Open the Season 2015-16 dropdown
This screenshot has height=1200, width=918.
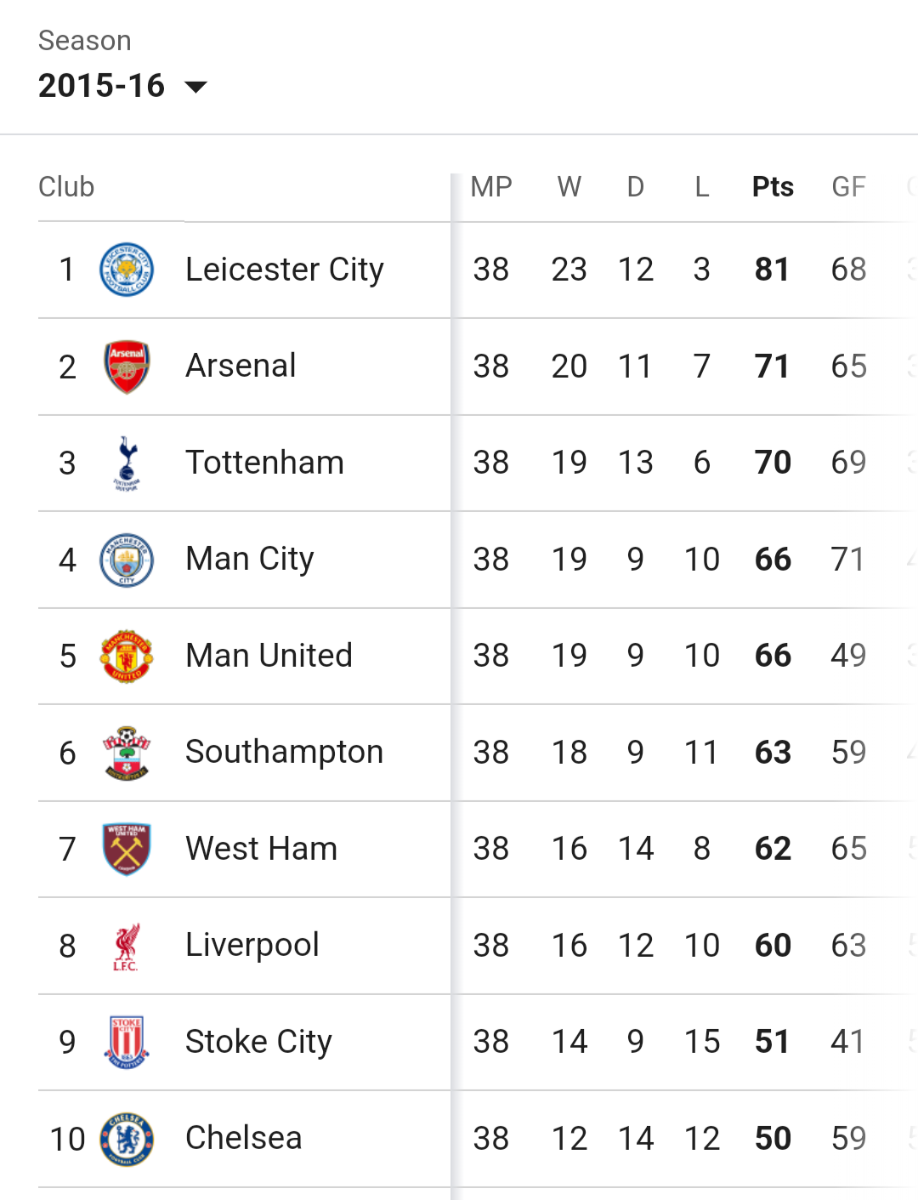[x=101, y=86]
